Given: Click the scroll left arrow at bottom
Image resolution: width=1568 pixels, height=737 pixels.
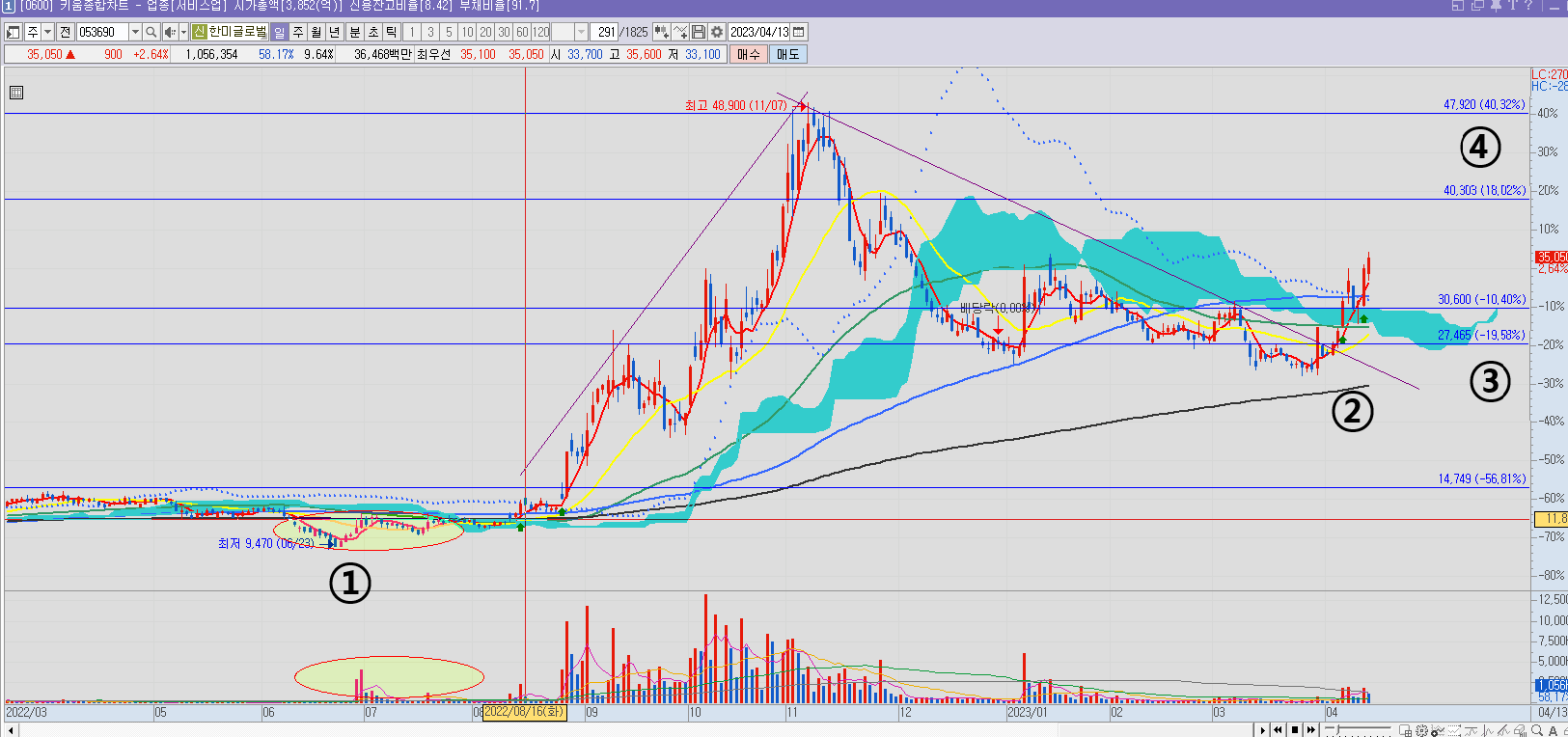Looking at the screenshot, I should coord(11,730).
